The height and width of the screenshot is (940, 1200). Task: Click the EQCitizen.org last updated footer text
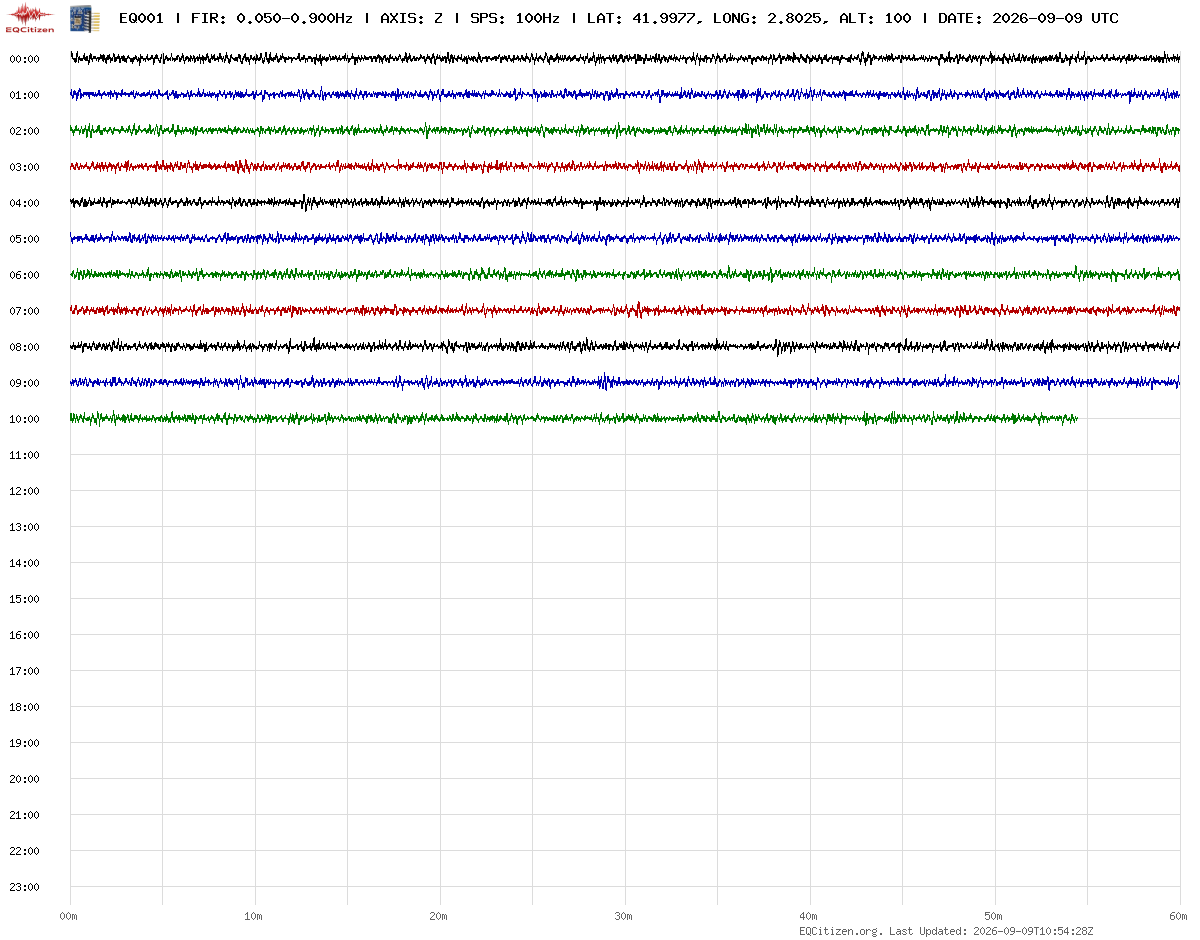[946, 931]
